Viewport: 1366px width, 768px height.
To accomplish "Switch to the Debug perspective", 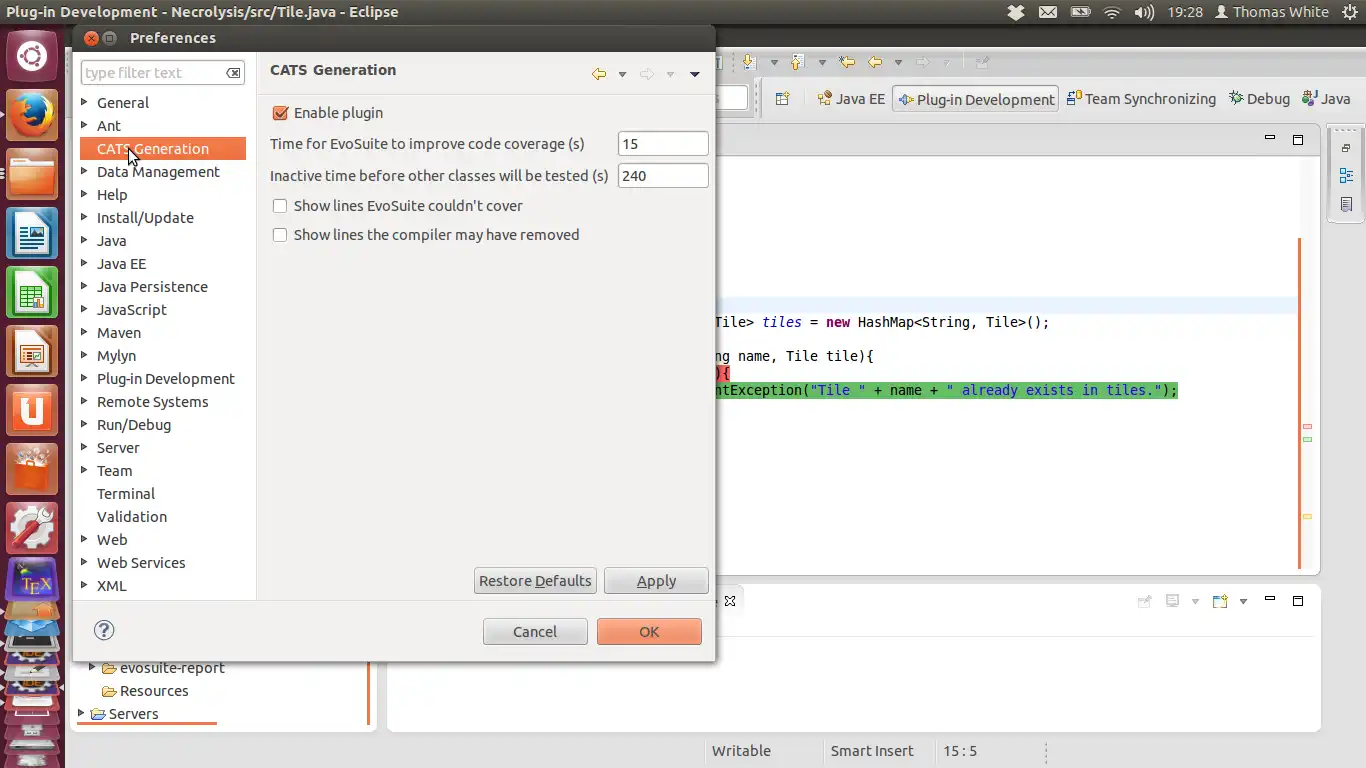I will (x=1259, y=99).
